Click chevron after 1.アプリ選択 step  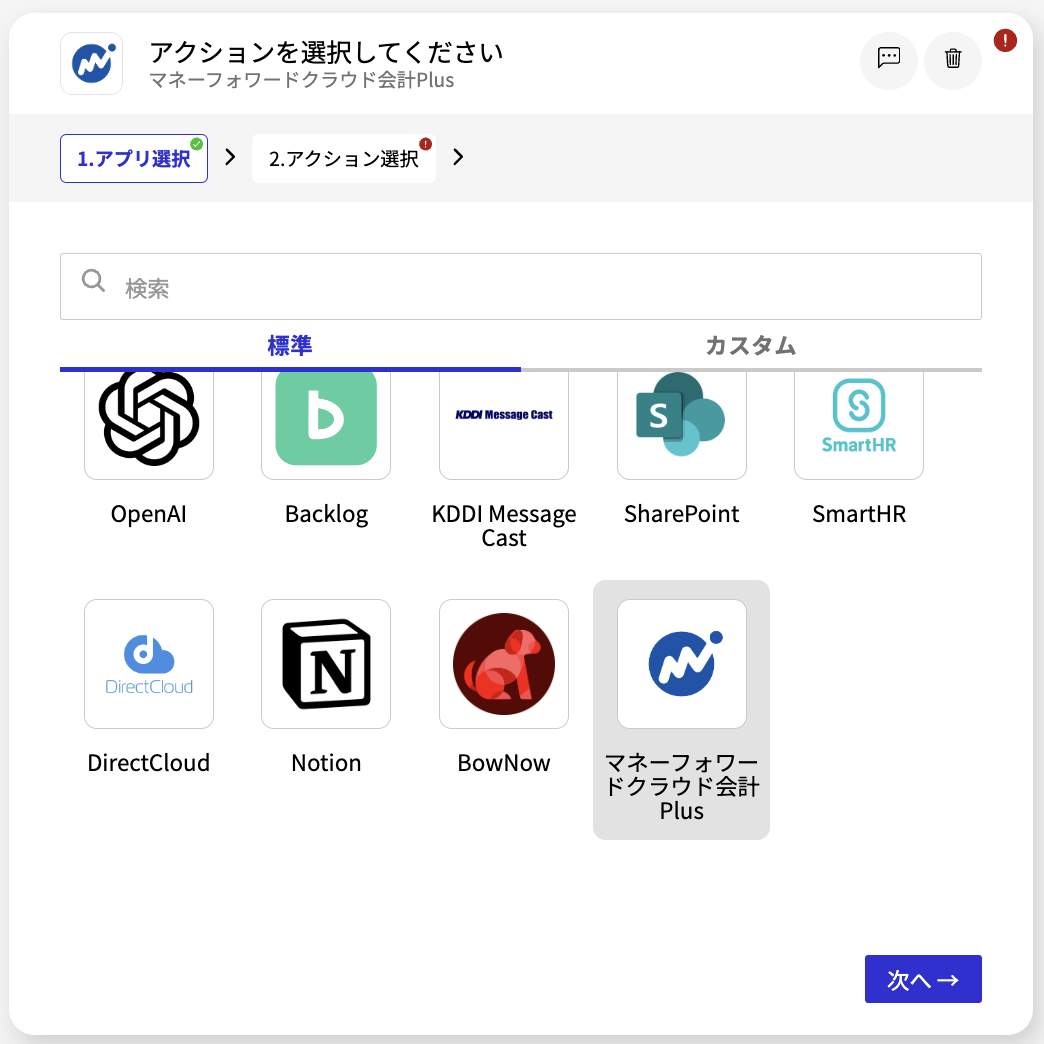(x=230, y=157)
